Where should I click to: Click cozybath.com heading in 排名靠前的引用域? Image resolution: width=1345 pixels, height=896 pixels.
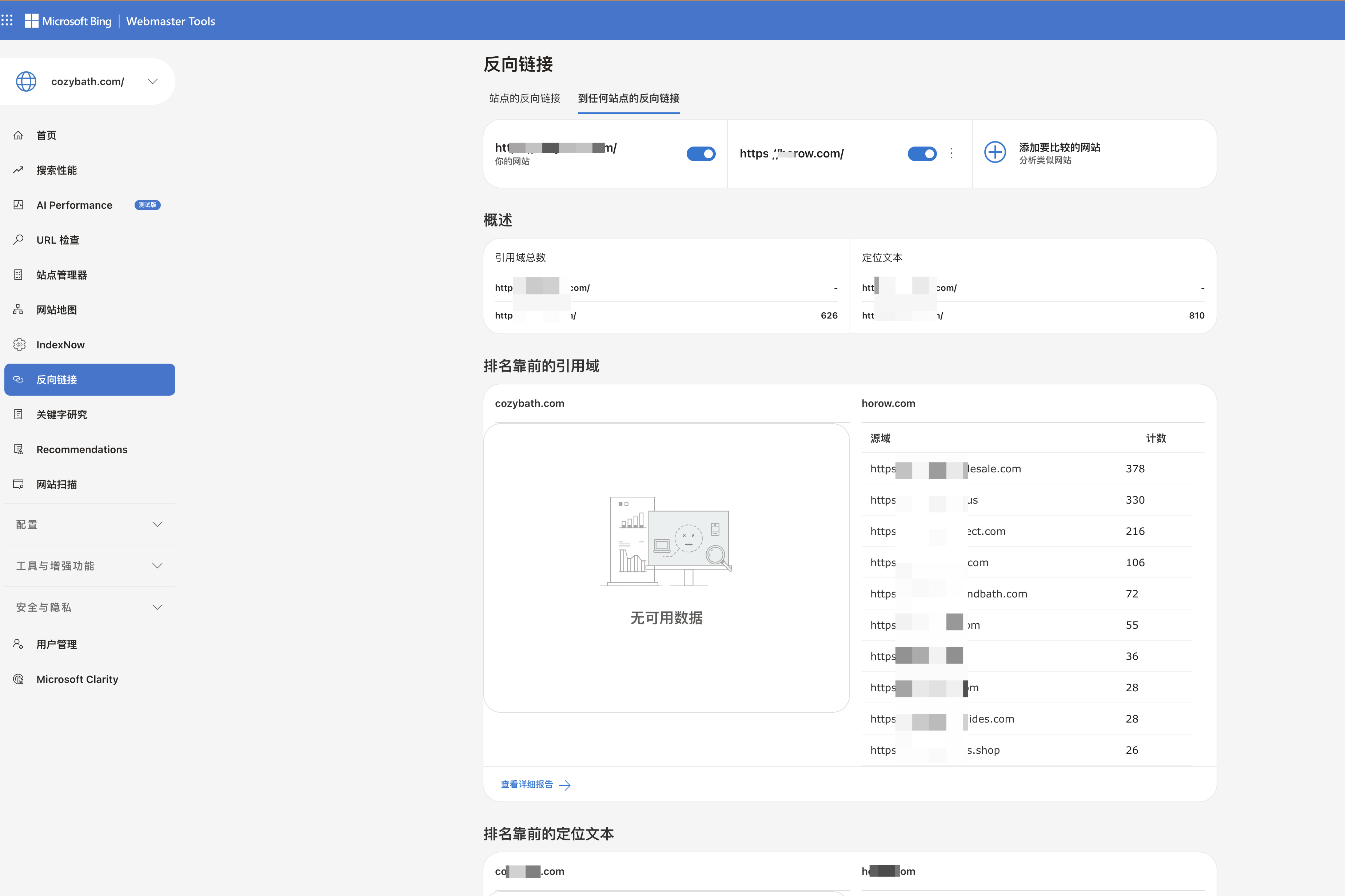pyautogui.click(x=529, y=403)
